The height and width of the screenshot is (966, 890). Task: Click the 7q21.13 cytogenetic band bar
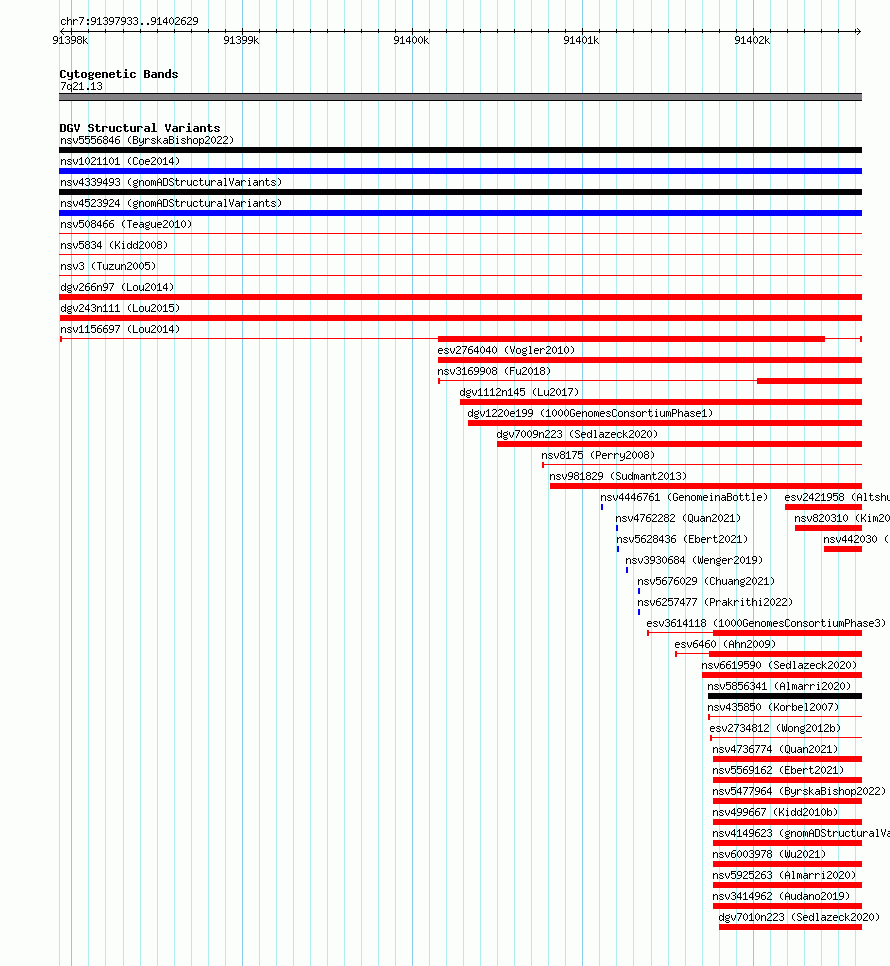(460, 97)
